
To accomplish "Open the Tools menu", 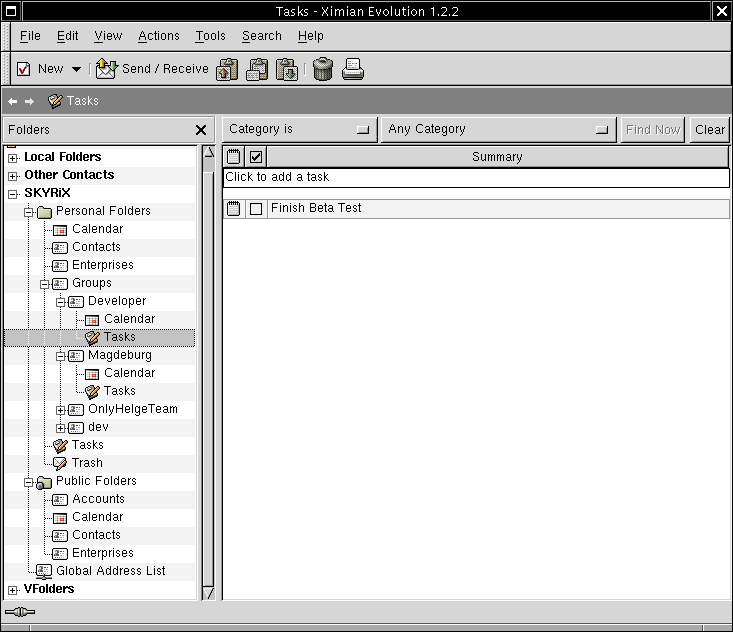I will click(x=210, y=36).
